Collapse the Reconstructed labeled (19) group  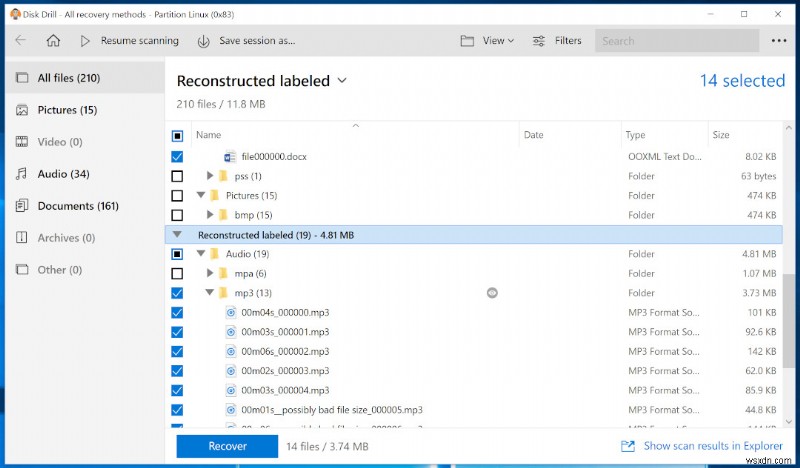pyautogui.click(x=178, y=234)
